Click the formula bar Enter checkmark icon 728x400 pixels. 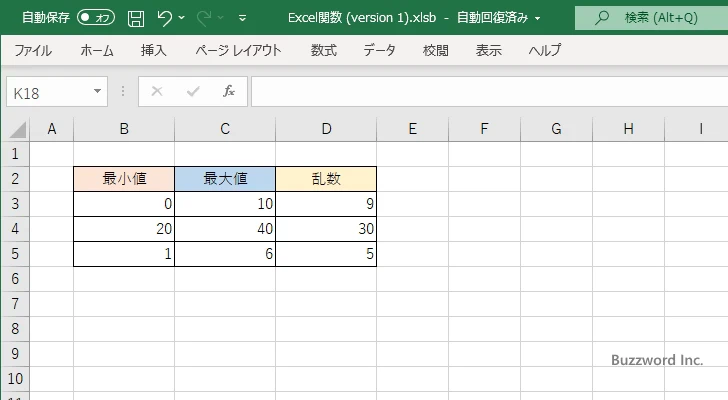(x=193, y=91)
